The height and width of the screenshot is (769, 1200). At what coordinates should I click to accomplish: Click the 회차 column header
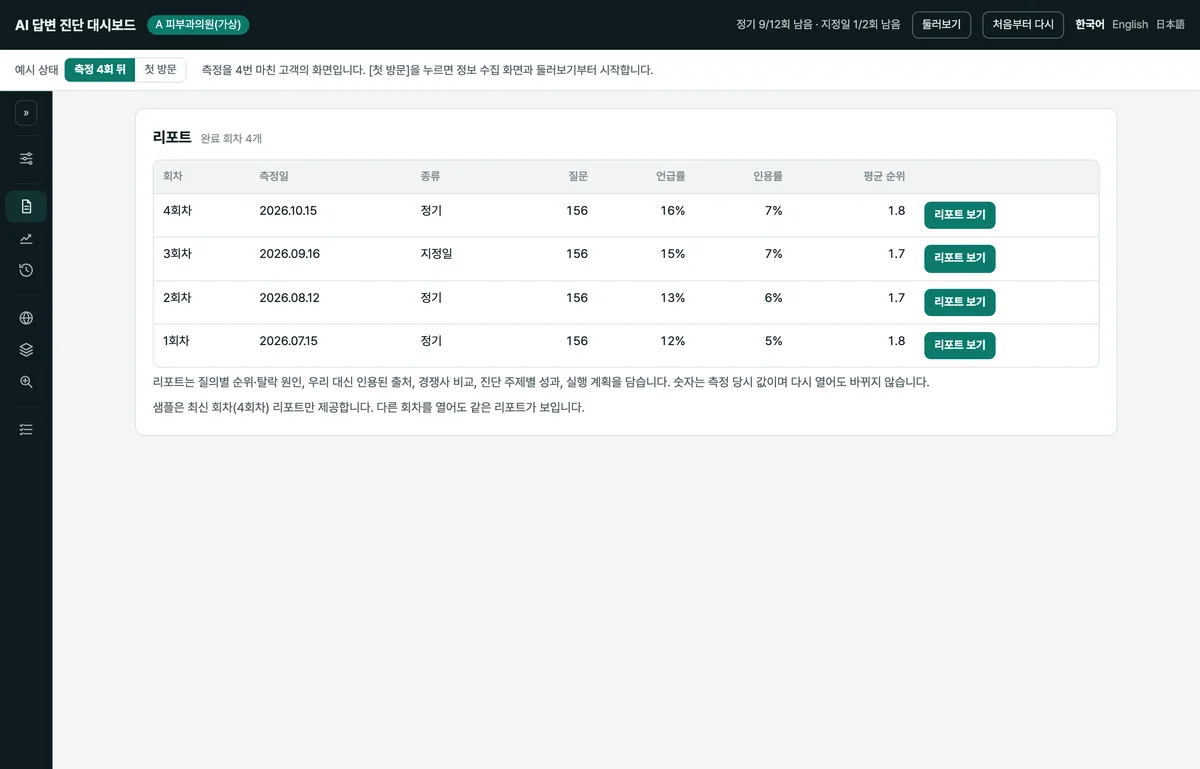click(x=173, y=177)
